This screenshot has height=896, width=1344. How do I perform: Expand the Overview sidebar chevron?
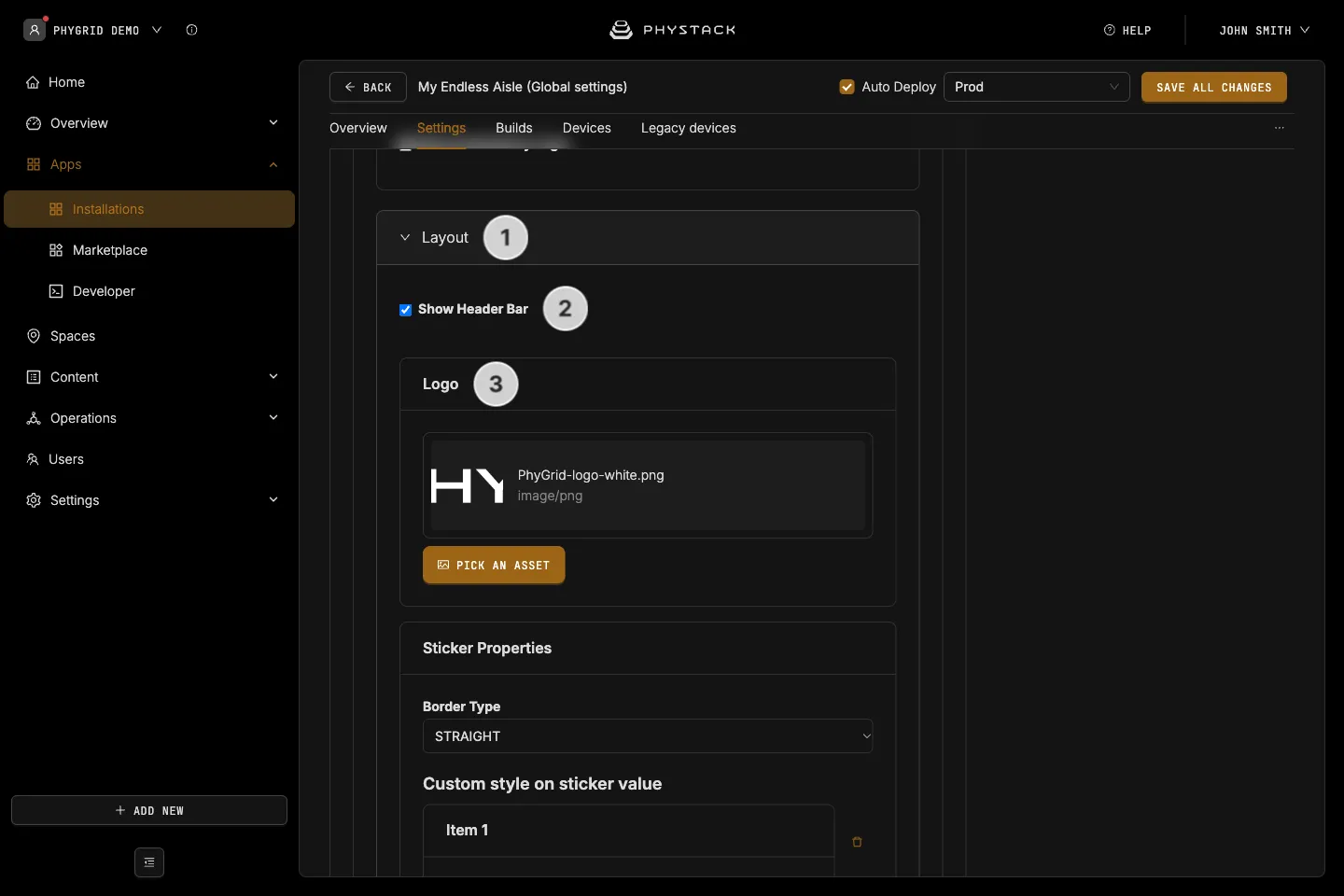point(273,122)
